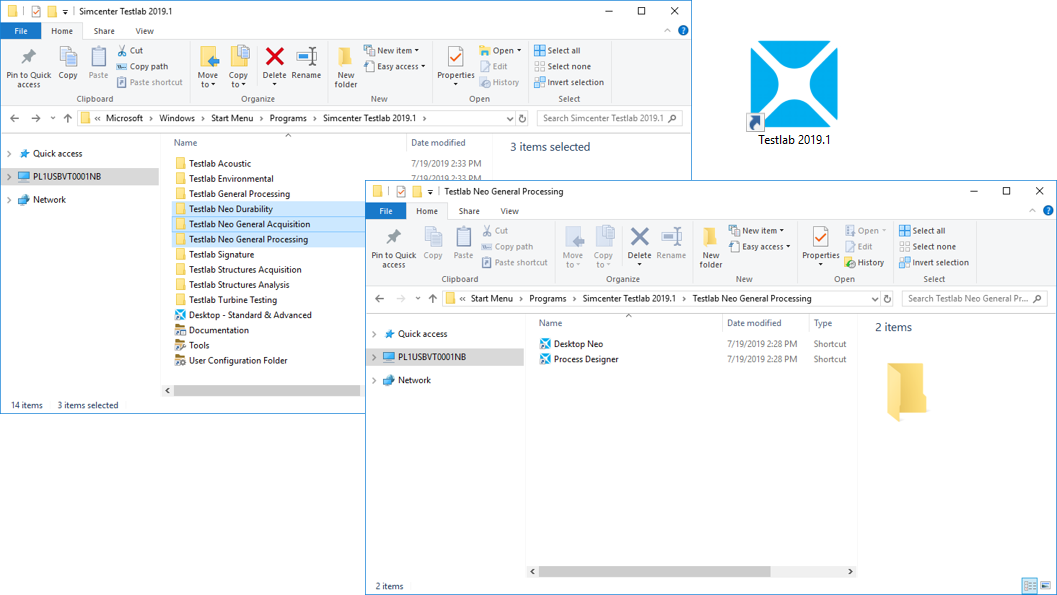
Task: Click New folder in the Testlab Neo window
Action: [710, 246]
